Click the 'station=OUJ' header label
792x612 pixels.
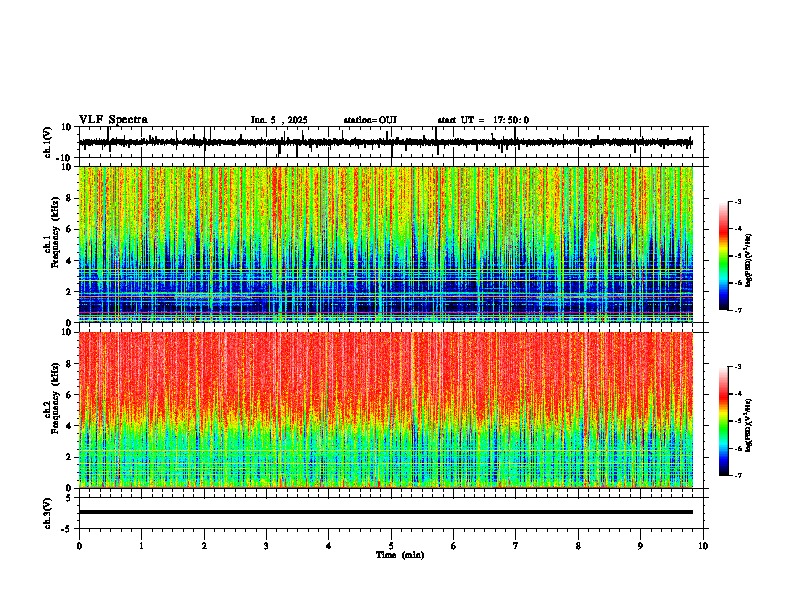[x=370, y=120]
